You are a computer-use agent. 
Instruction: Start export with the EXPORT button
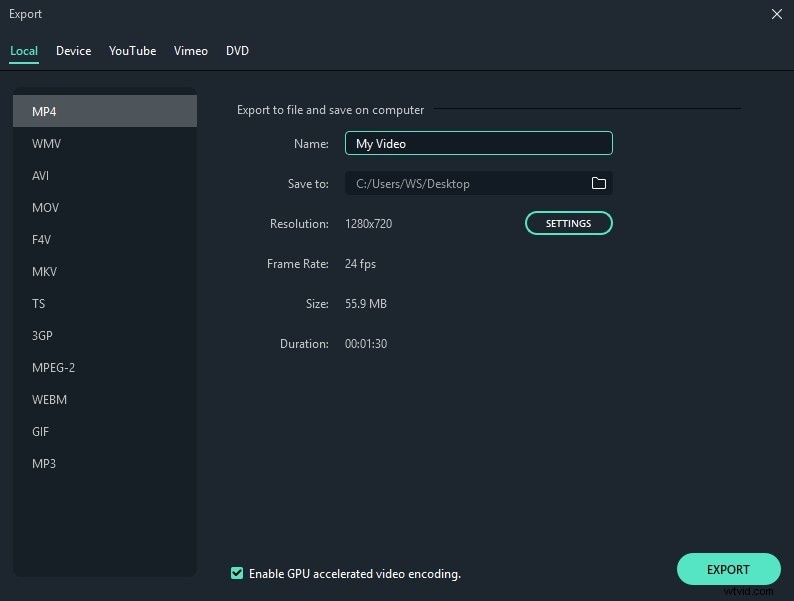click(x=729, y=569)
